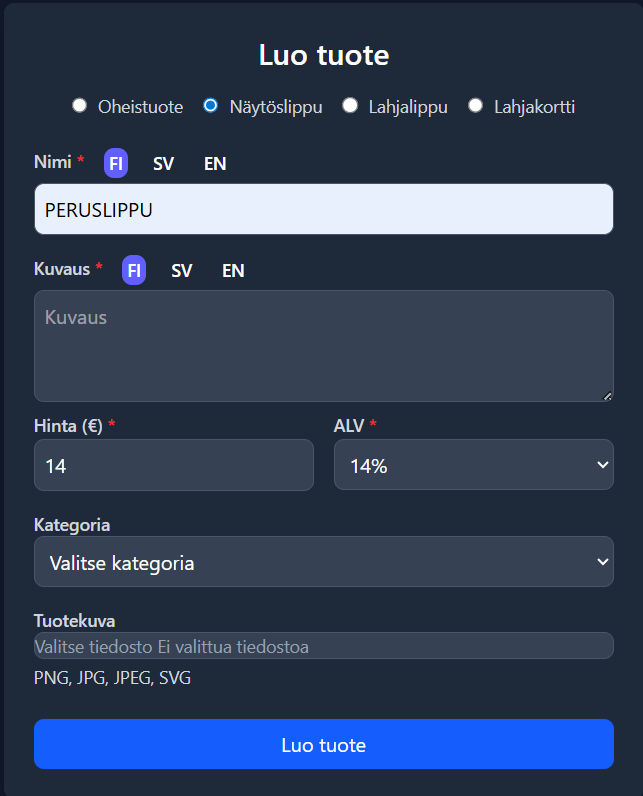Screen dimensions: 643x796
Task: Select FI language for Kuvaus
Action: [x=134, y=270]
